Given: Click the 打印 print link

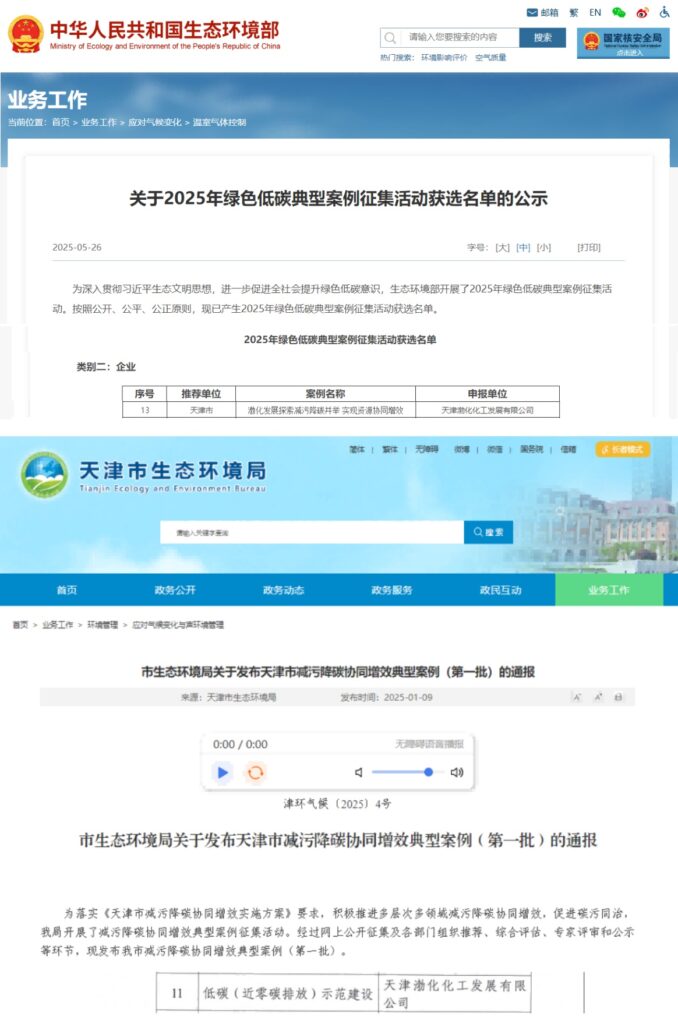Looking at the screenshot, I should pos(589,247).
